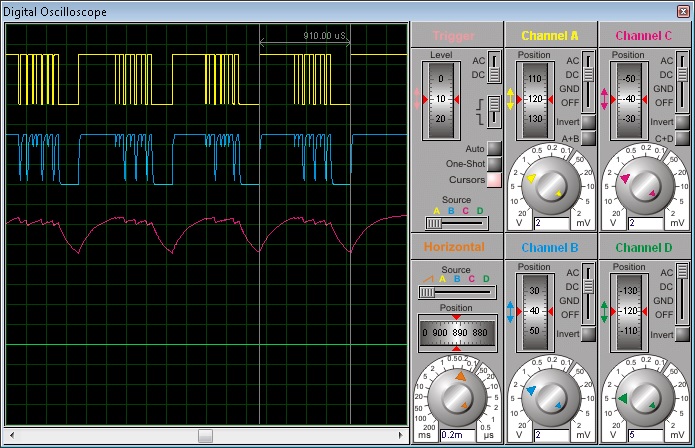Image resolution: width=695 pixels, height=448 pixels.
Task: Click the Channel A yellow position arrow
Action: pyautogui.click(x=511, y=99)
